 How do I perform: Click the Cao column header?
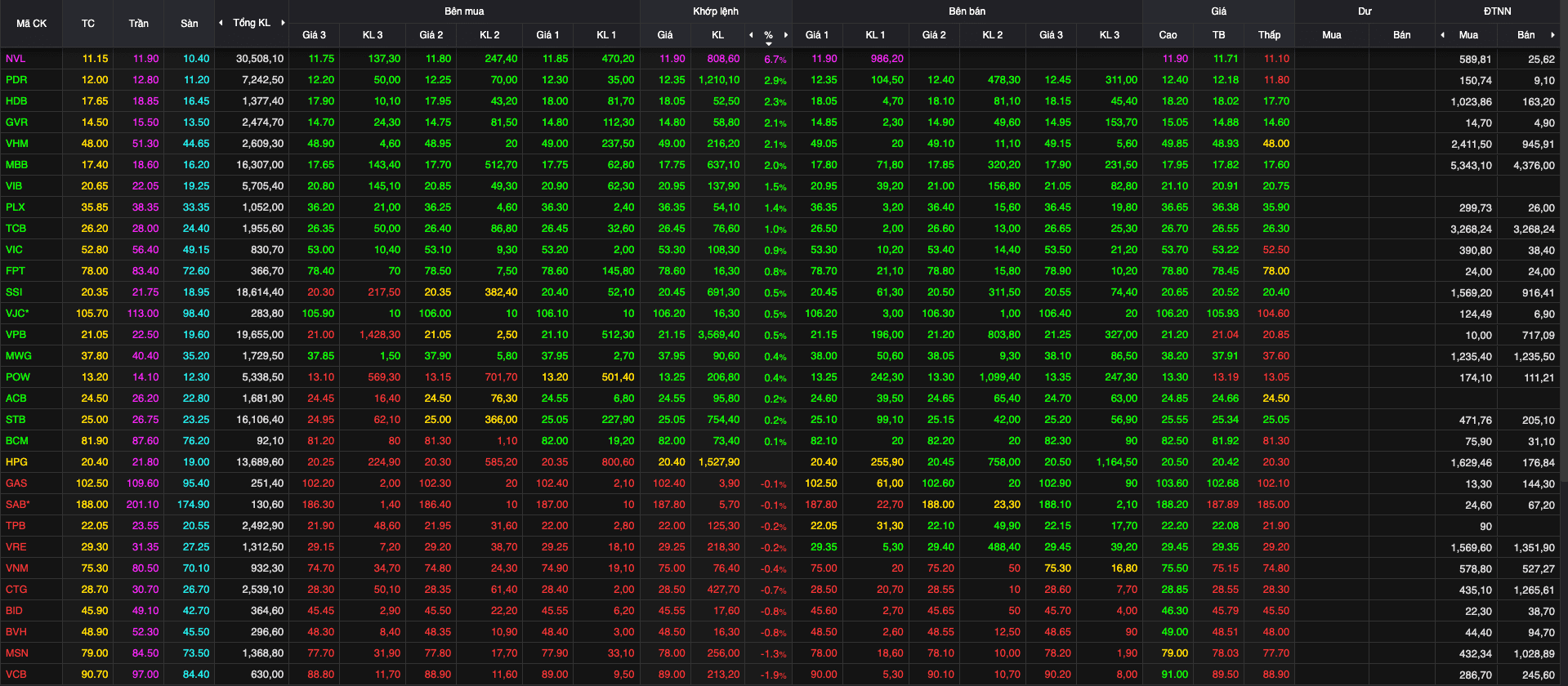(1168, 35)
